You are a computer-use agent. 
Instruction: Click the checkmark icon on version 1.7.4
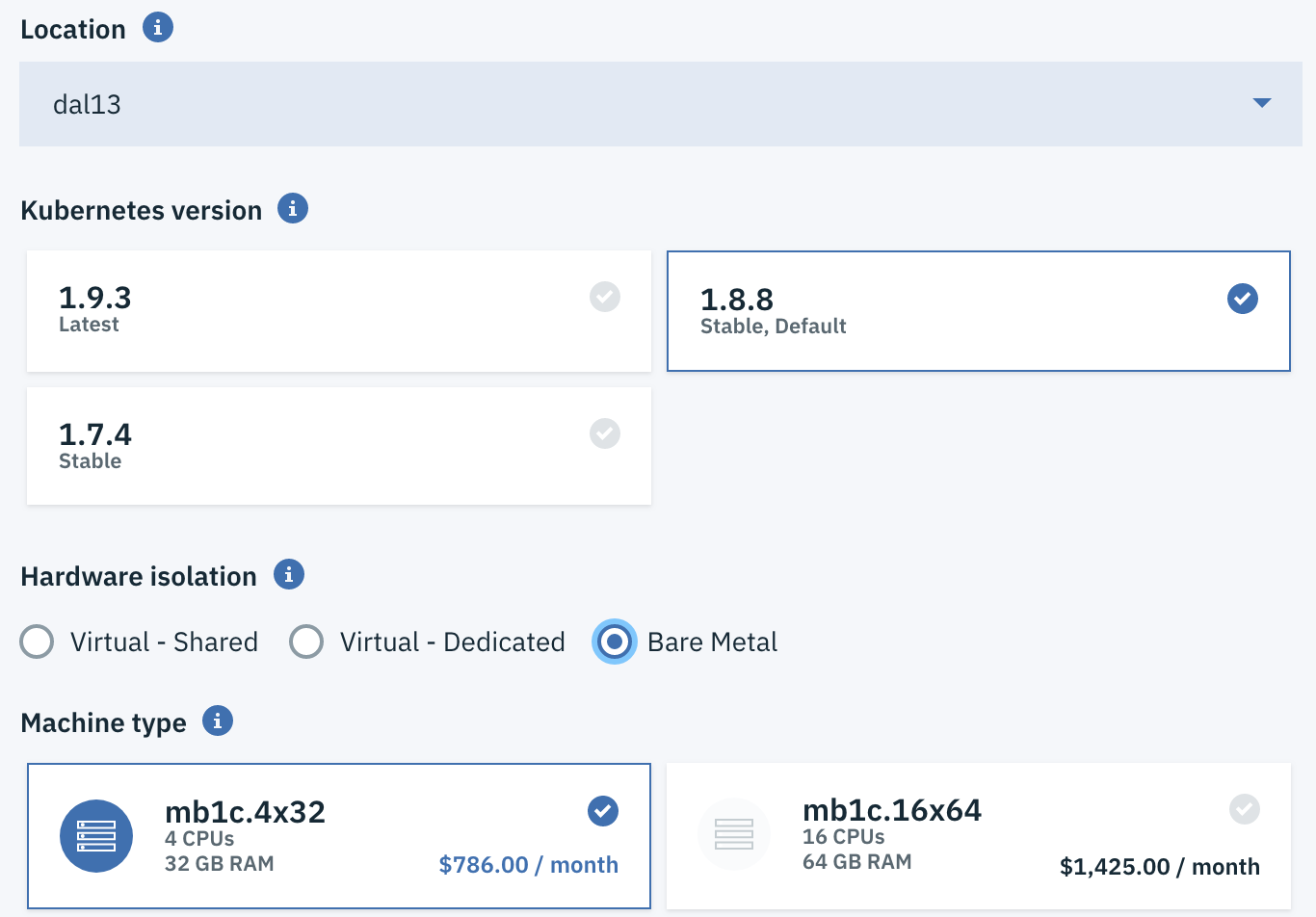[605, 433]
